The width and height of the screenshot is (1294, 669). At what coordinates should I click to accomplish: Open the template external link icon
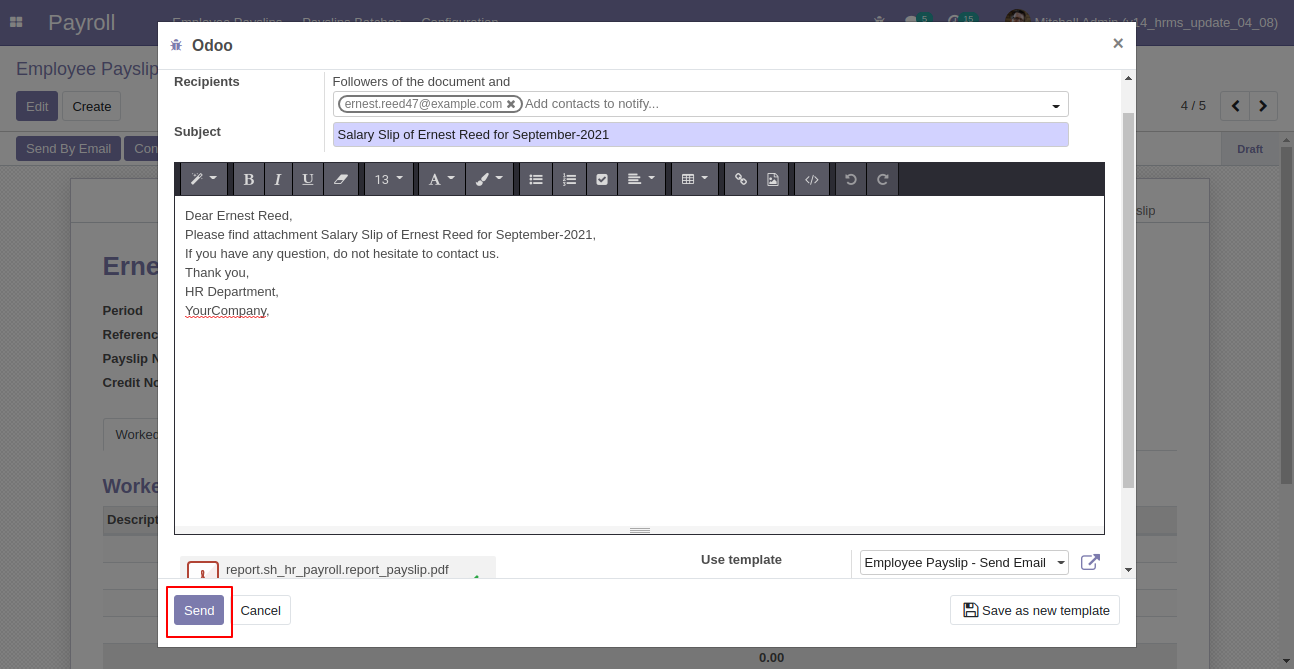[x=1090, y=562]
